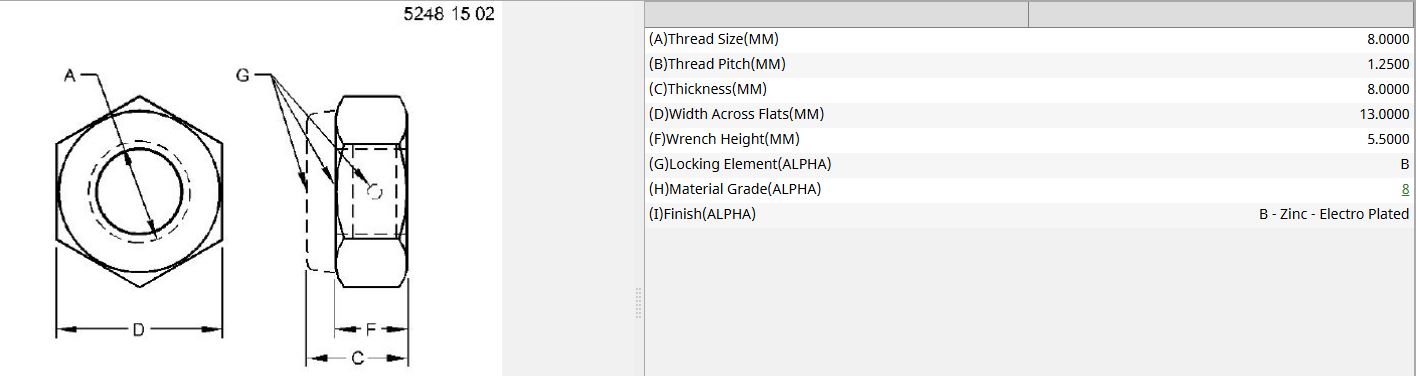
Task: Click the part number 5248 15 02
Action: tap(448, 15)
